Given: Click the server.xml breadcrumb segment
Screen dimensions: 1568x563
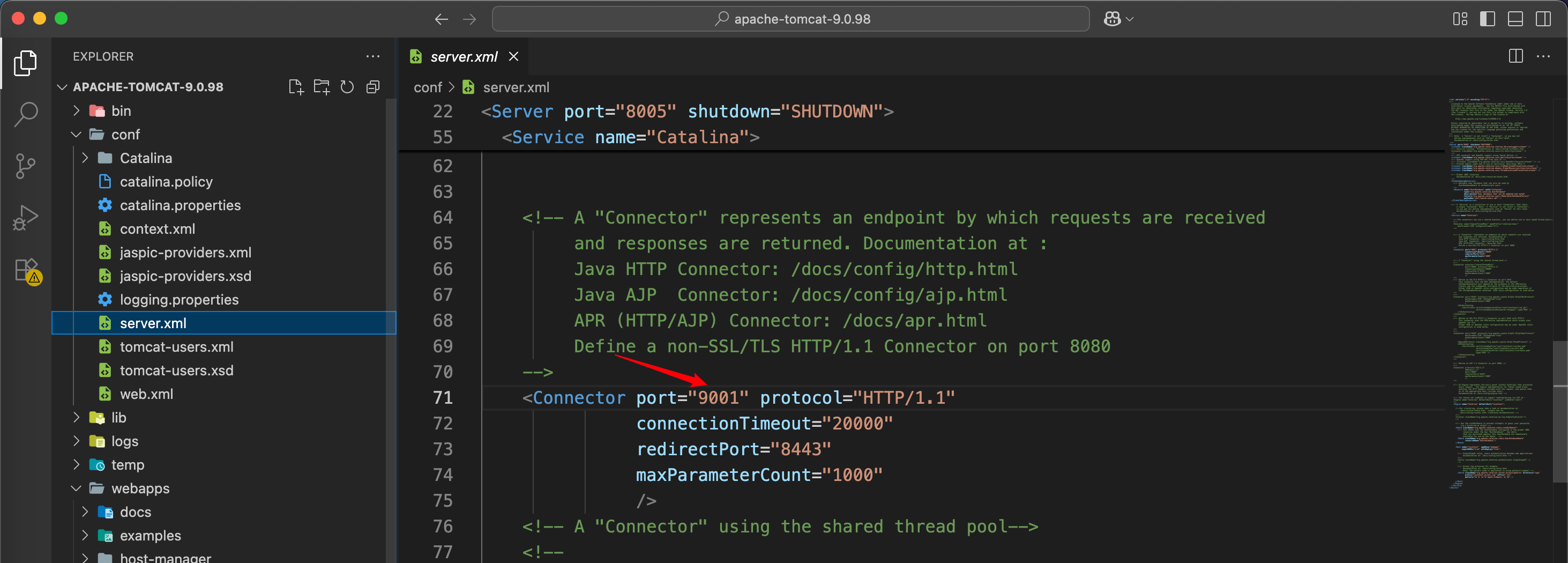Looking at the screenshot, I should (516, 88).
